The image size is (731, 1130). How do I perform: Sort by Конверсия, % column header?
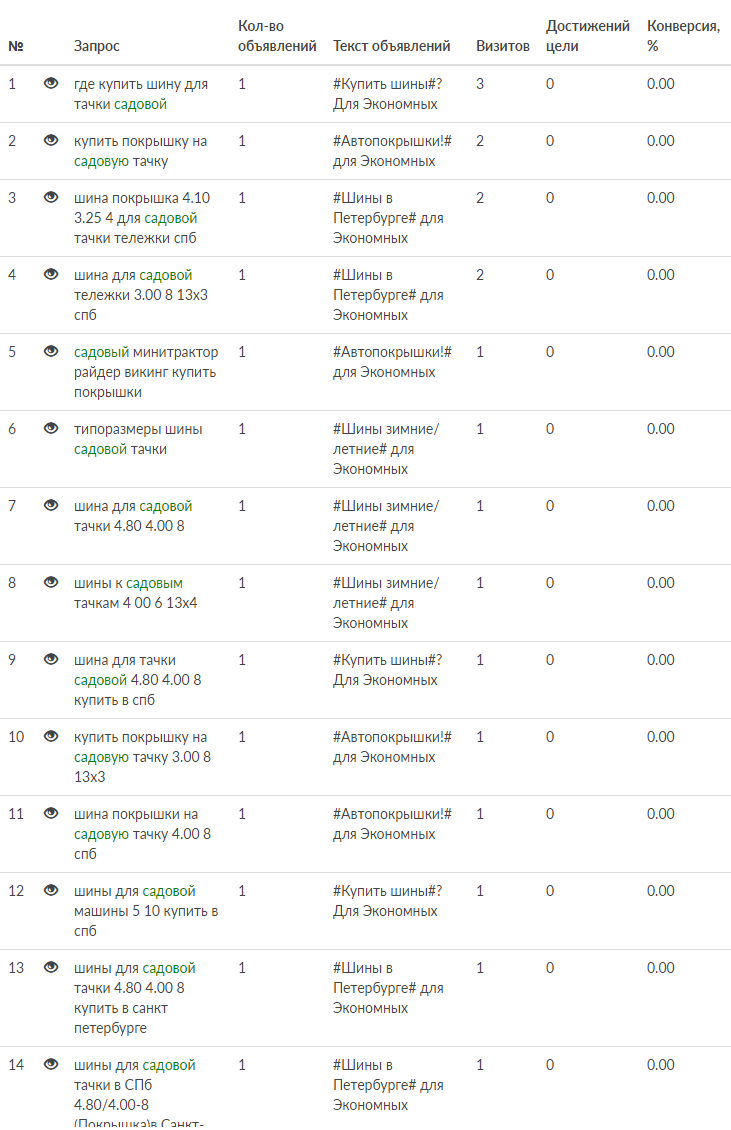pyautogui.click(x=683, y=36)
